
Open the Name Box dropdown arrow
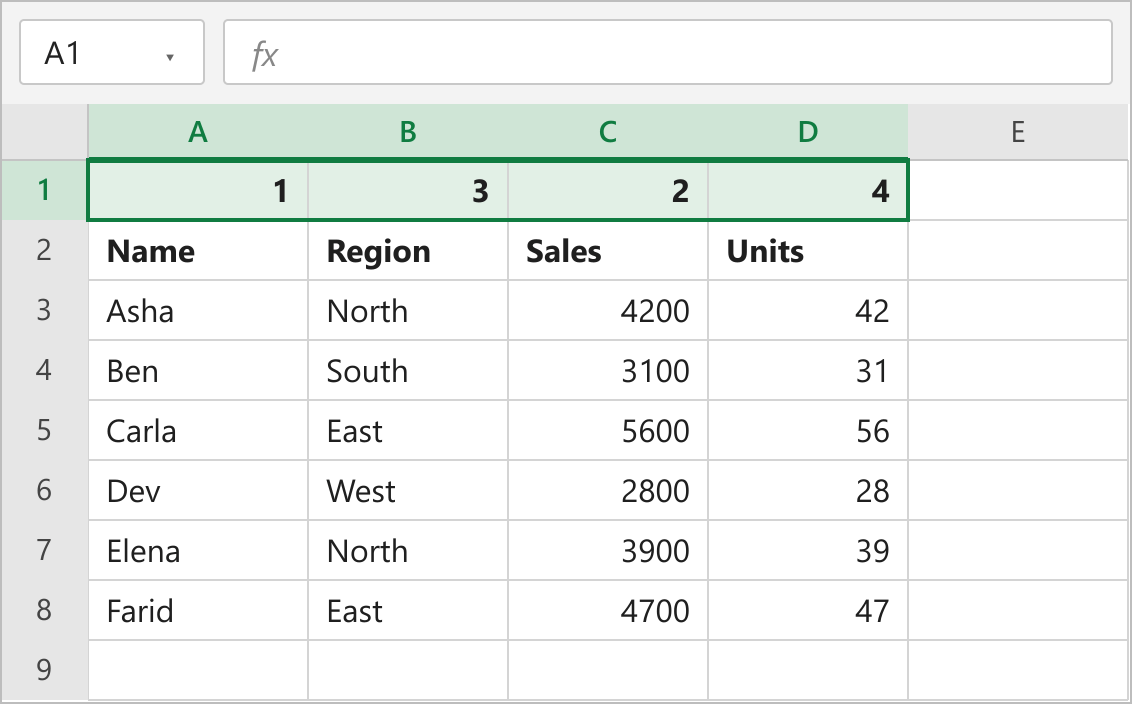point(170,57)
